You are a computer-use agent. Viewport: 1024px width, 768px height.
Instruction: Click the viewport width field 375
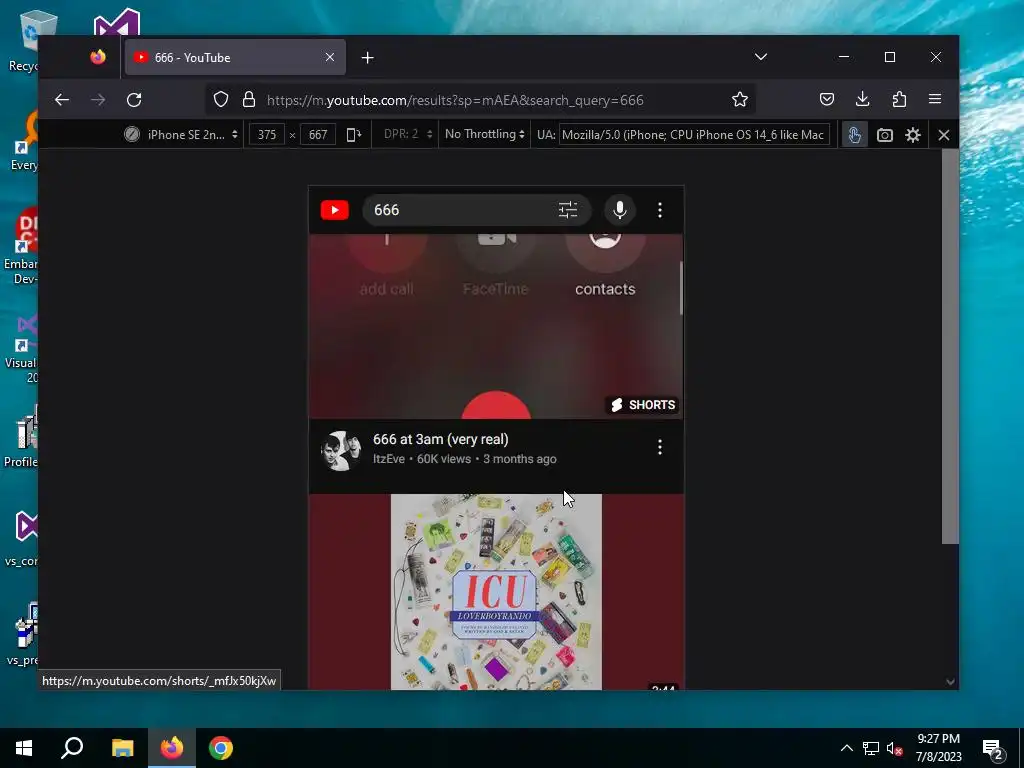(x=266, y=135)
